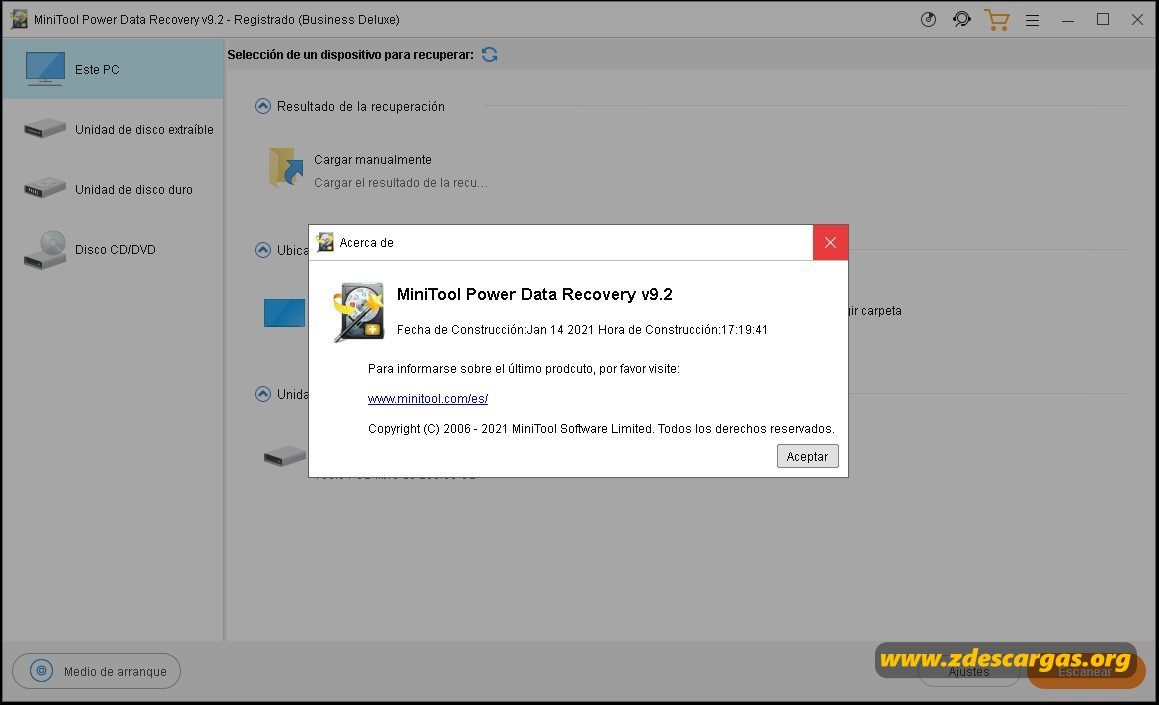Select Este PC in the sidebar
The height and width of the screenshot is (705, 1159).
pyautogui.click(x=112, y=69)
